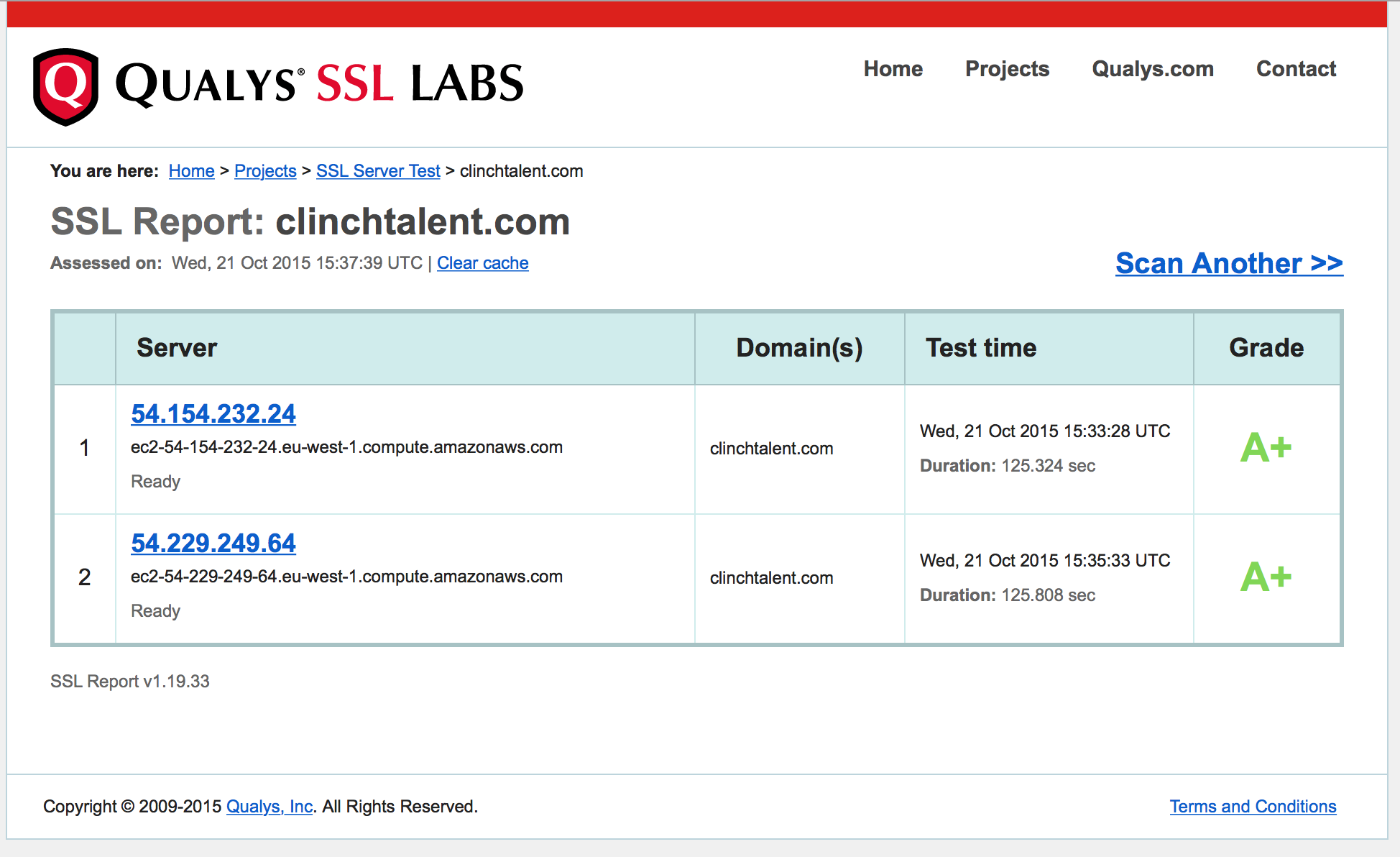This screenshot has height=857, width=1400.
Task: Go to Qualys.com from the top navigation
Action: (x=1153, y=69)
